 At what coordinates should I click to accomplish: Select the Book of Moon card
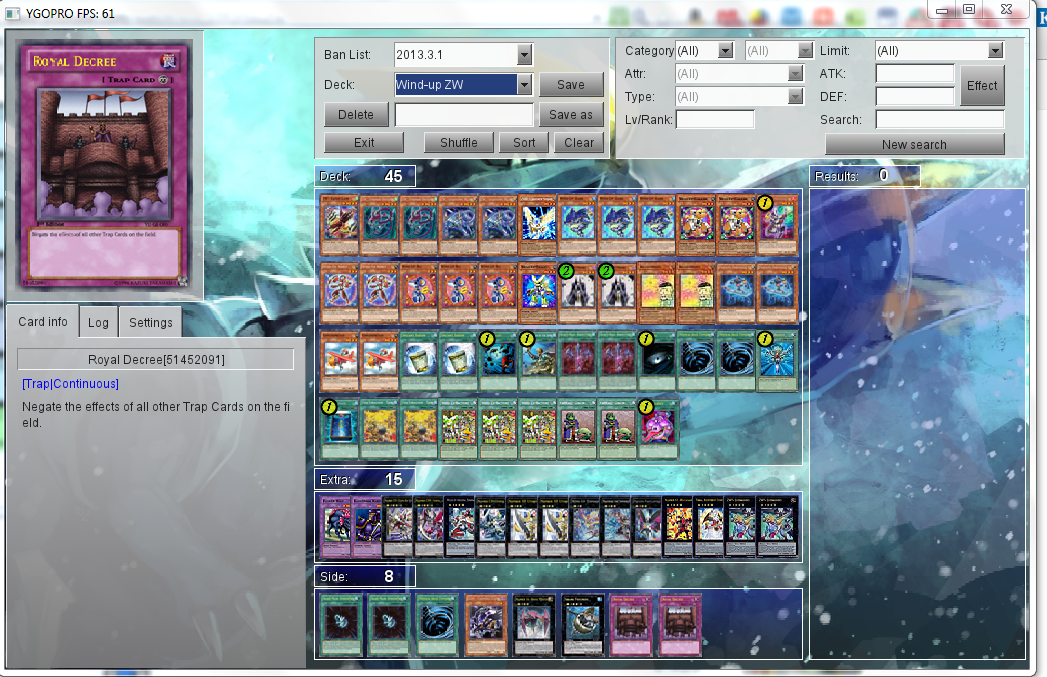point(340,429)
